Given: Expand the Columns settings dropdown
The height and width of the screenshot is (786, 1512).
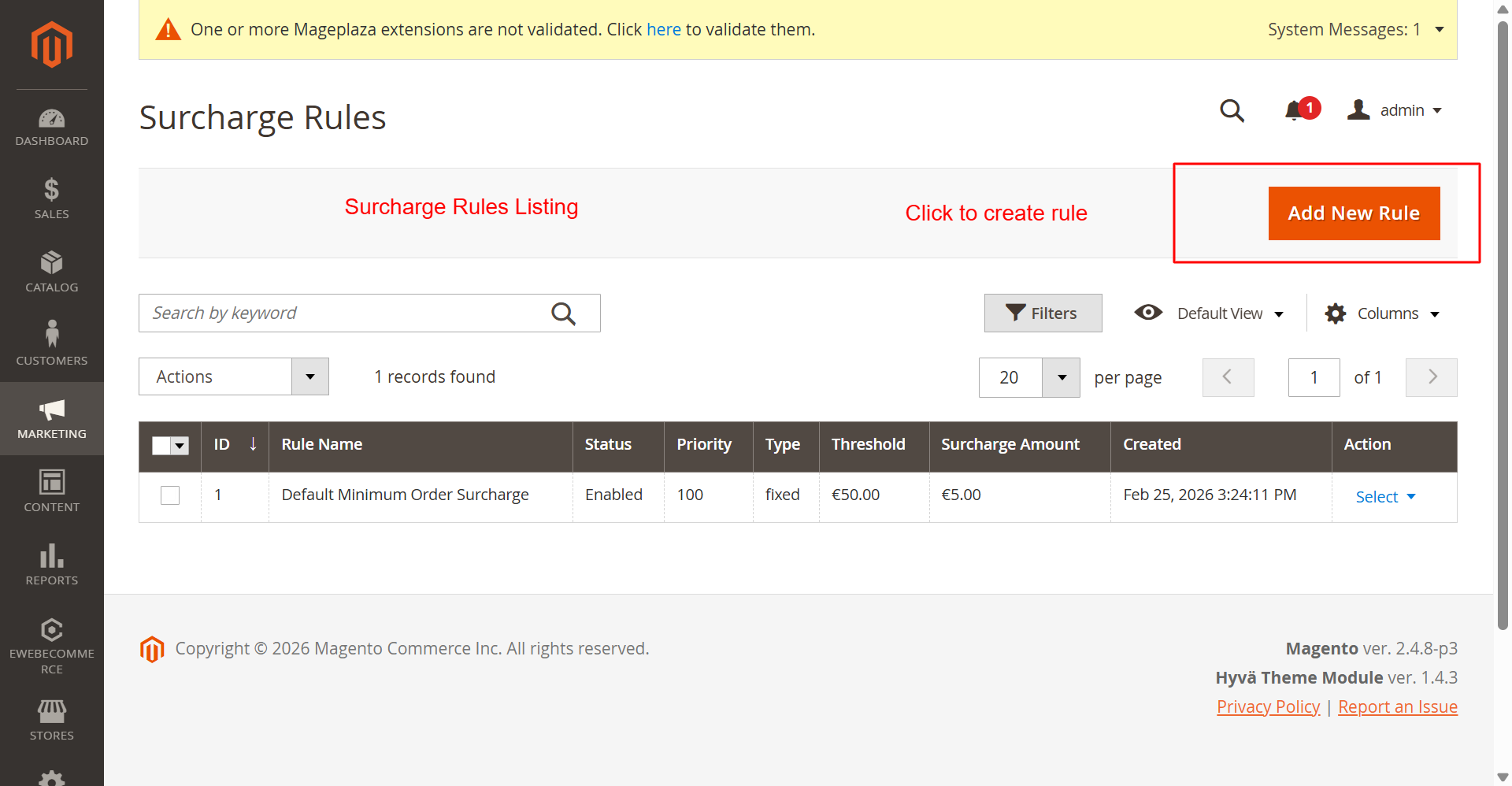Looking at the screenshot, I should click(1383, 313).
